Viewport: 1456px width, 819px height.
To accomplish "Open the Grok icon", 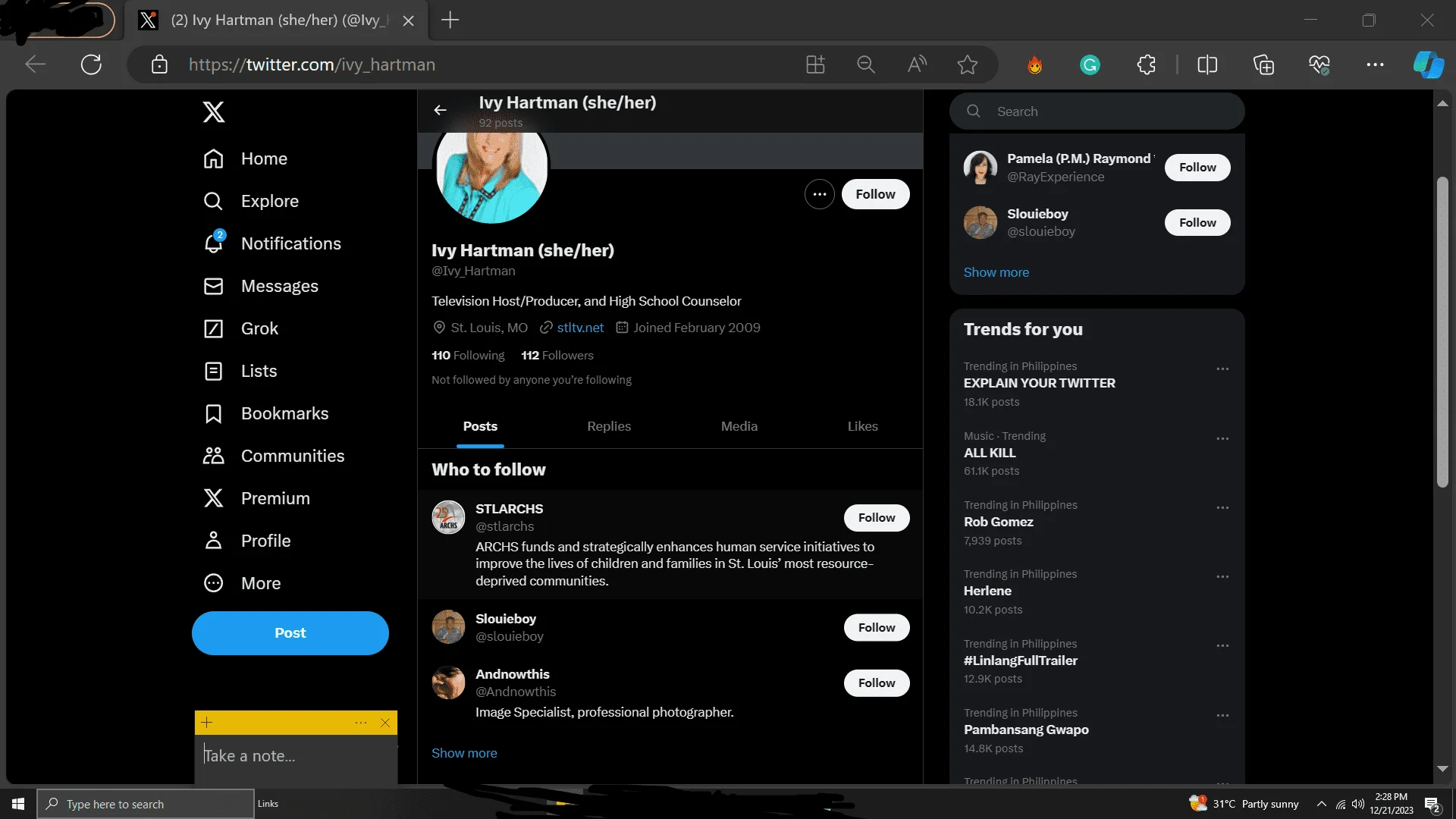I will (x=214, y=328).
